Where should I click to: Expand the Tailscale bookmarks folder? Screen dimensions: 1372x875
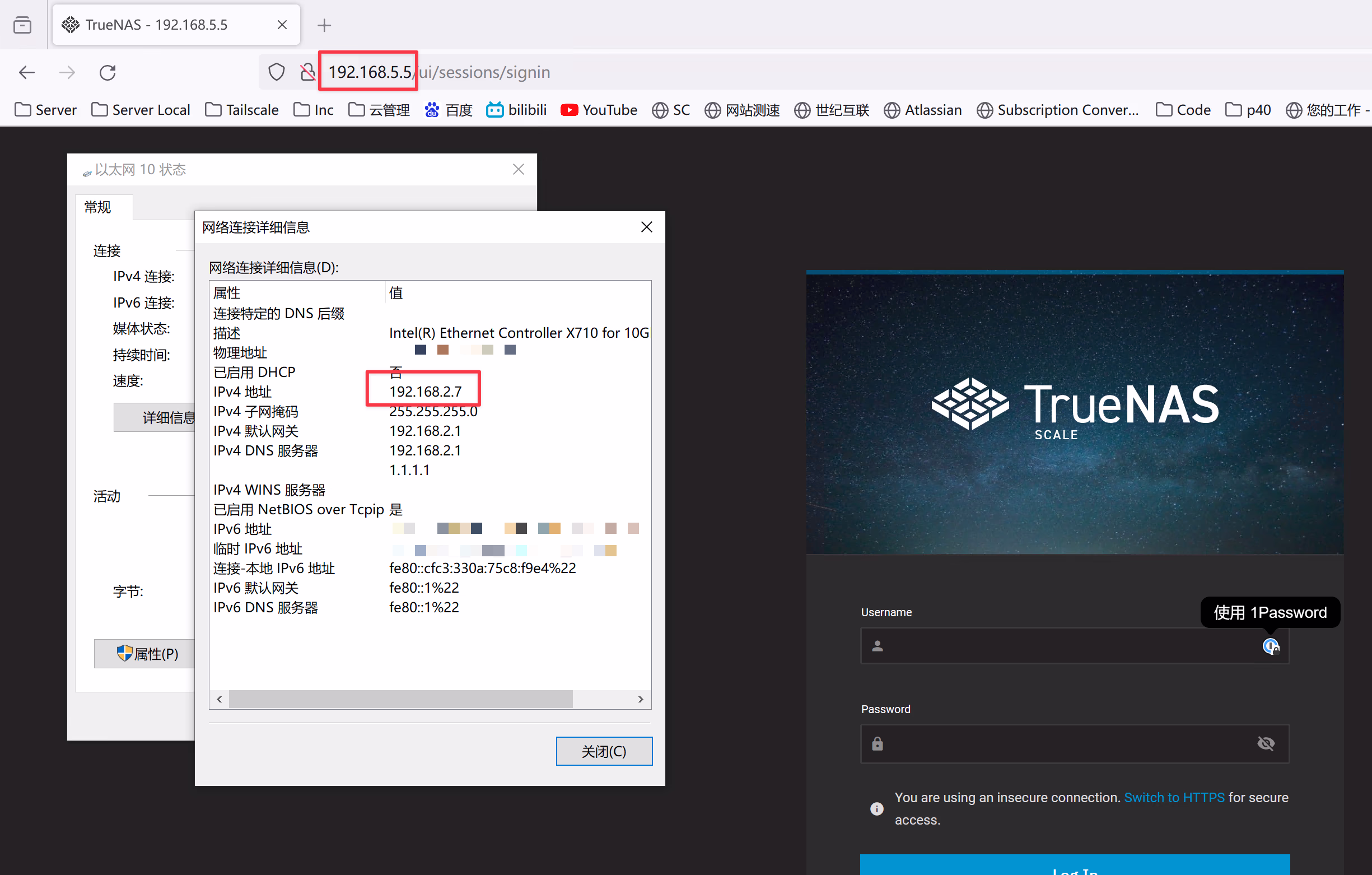click(241, 109)
